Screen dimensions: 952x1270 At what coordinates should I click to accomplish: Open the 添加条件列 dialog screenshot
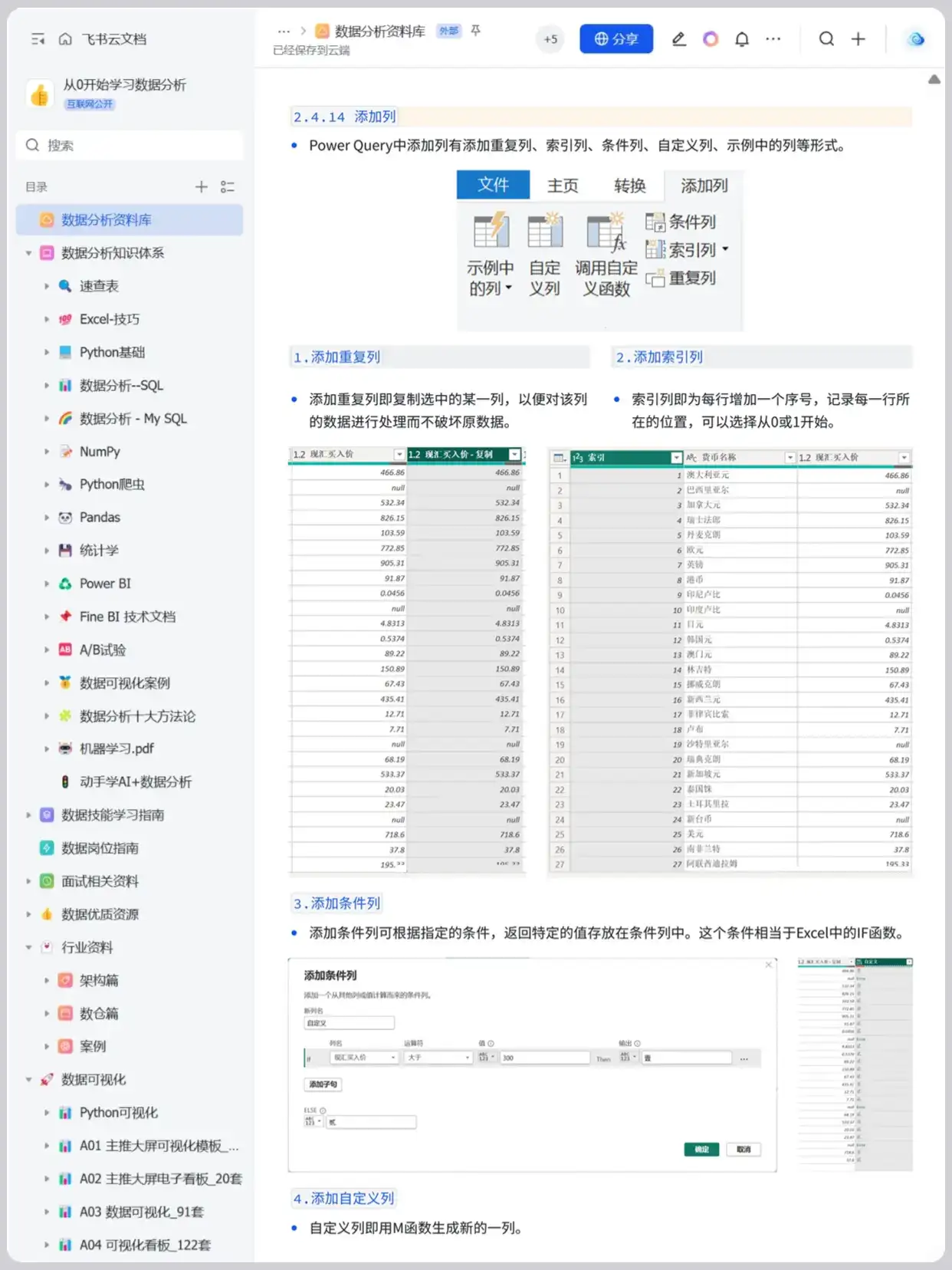coord(533,1064)
